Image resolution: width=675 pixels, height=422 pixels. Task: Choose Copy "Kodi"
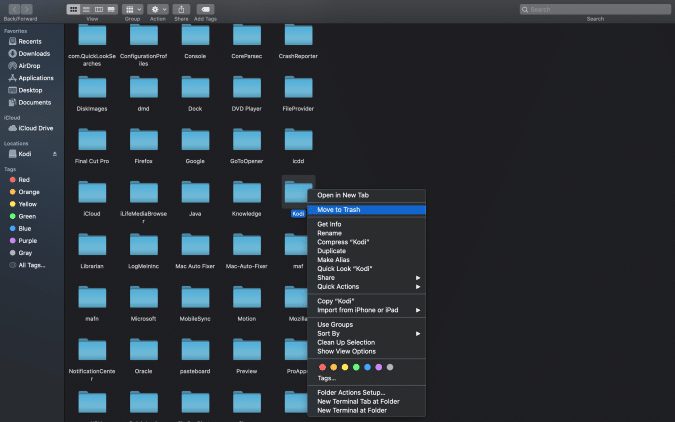coord(366,301)
